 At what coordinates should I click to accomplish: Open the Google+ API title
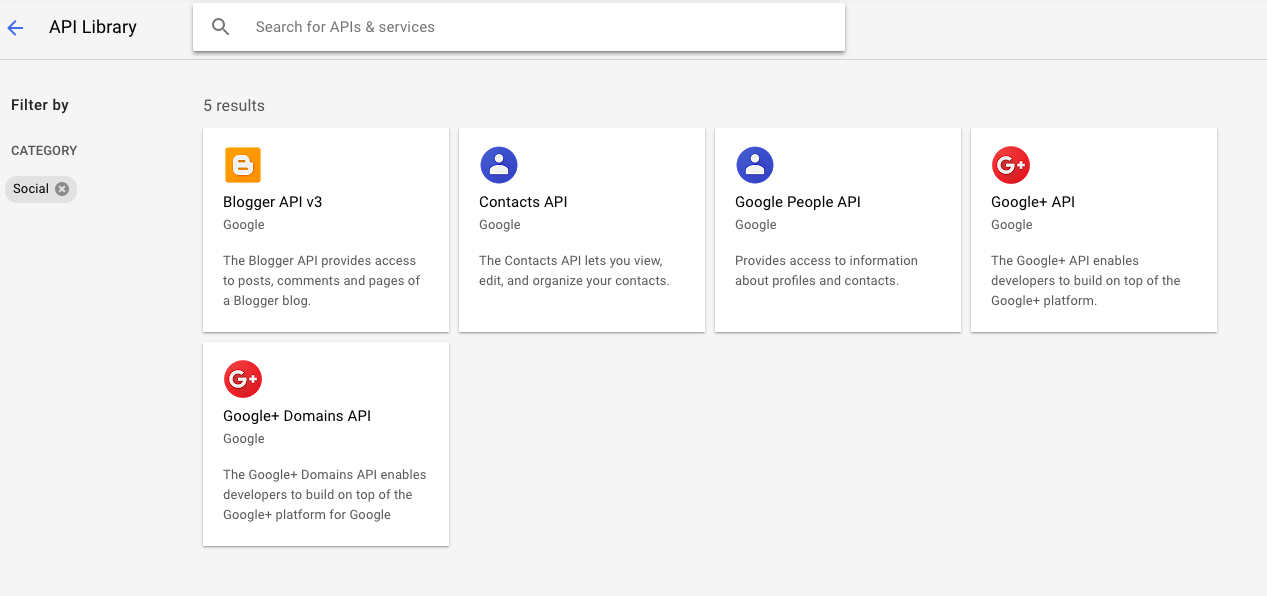[x=1033, y=202]
